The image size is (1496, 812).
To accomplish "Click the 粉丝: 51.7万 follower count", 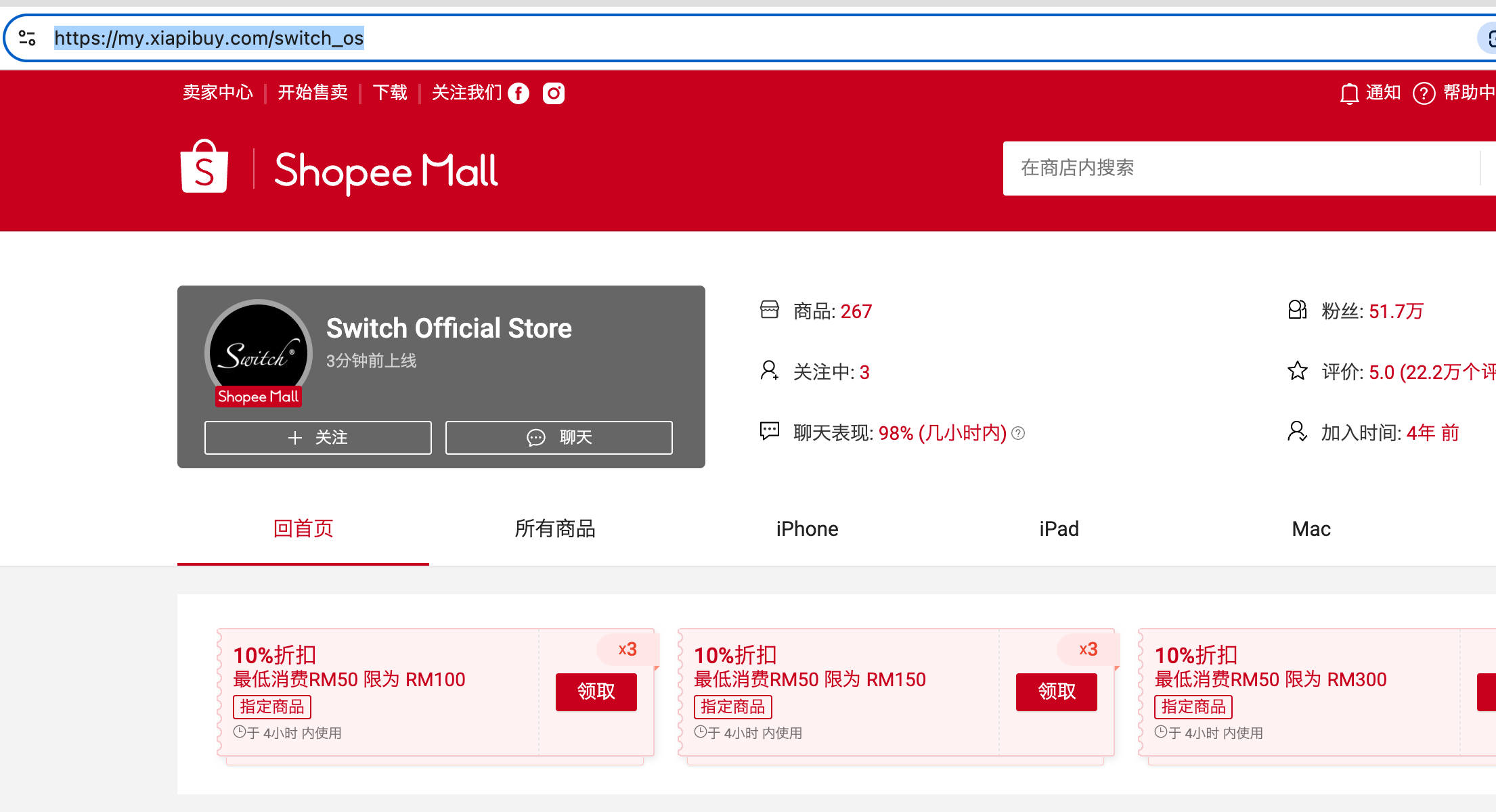I will point(1373,311).
